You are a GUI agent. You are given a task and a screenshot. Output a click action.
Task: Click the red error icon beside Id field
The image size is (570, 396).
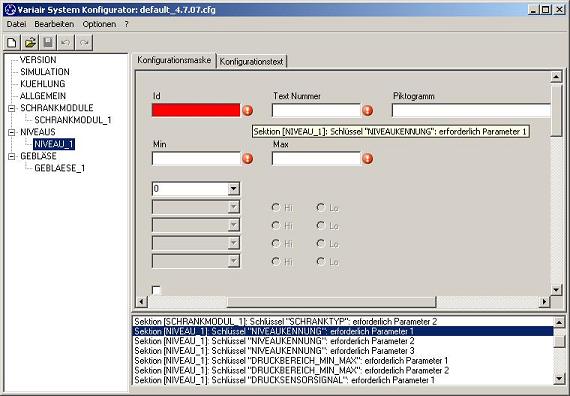248,110
